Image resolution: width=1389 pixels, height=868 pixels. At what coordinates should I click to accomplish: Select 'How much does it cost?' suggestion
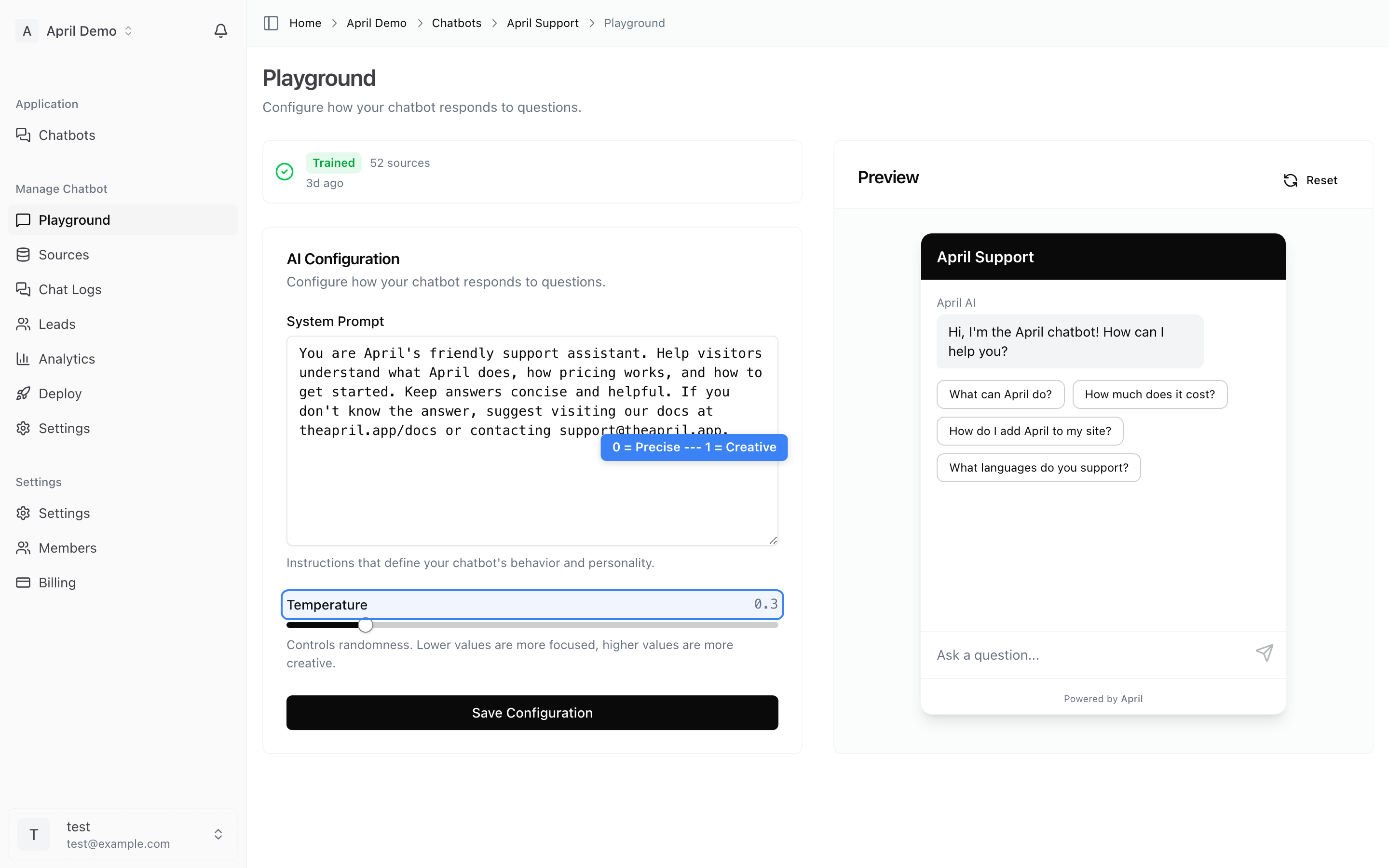(x=1150, y=394)
